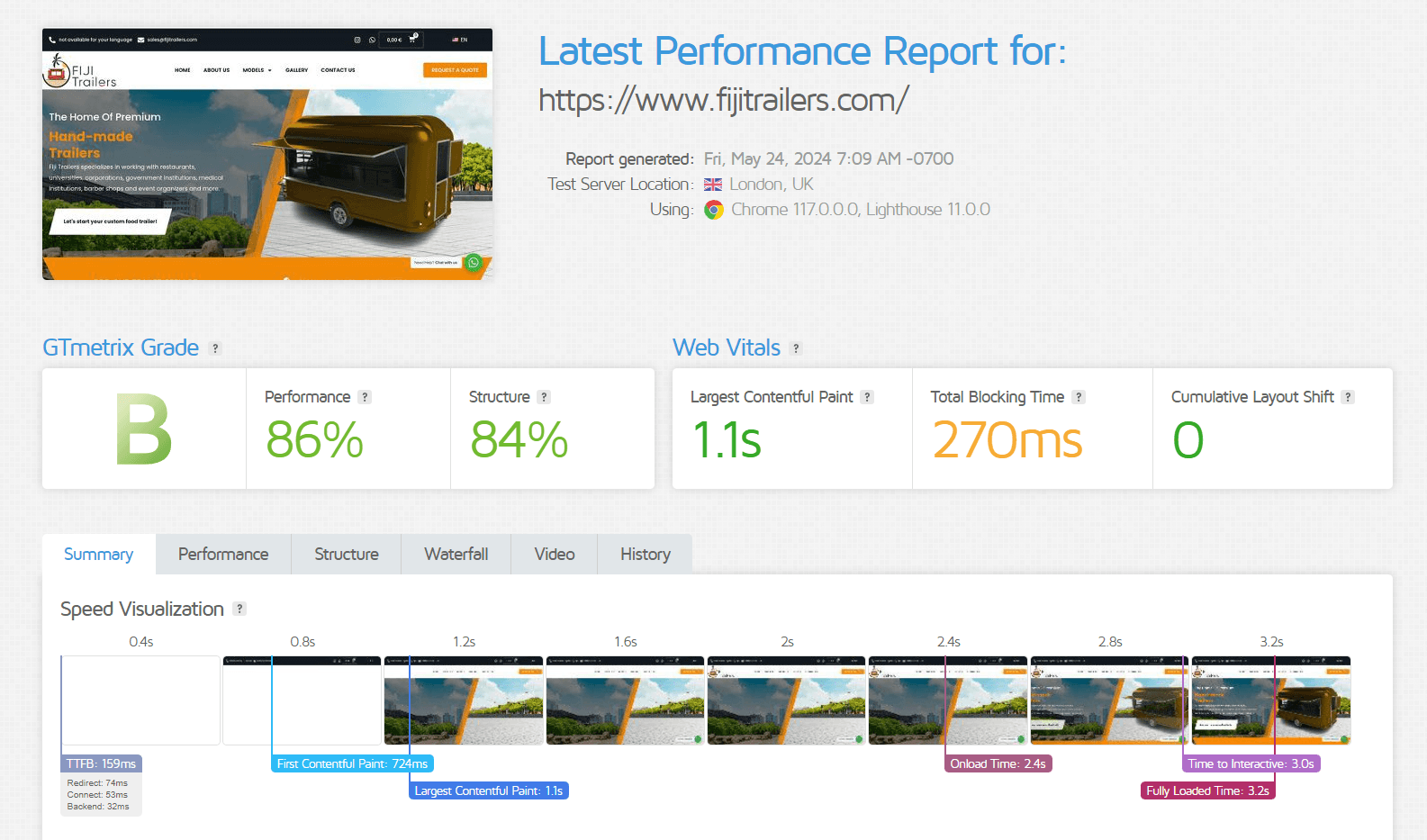The image size is (1427, 840).
Task: Open the Waterfall tab
Action: pyautogui.click(x=456, y=555)
